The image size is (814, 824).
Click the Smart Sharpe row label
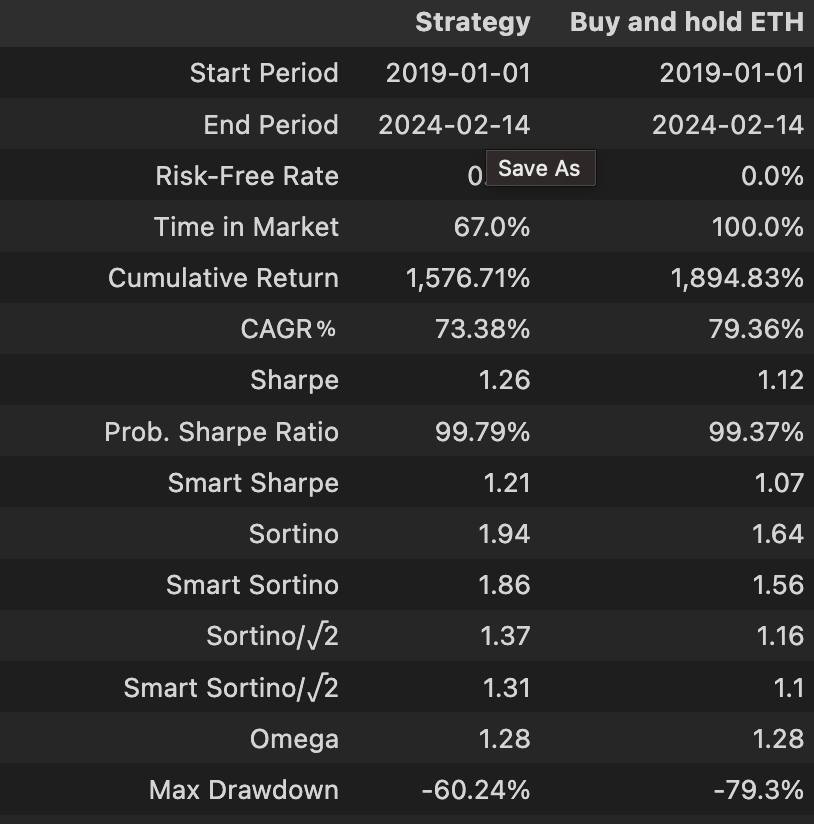click(253, 483)
